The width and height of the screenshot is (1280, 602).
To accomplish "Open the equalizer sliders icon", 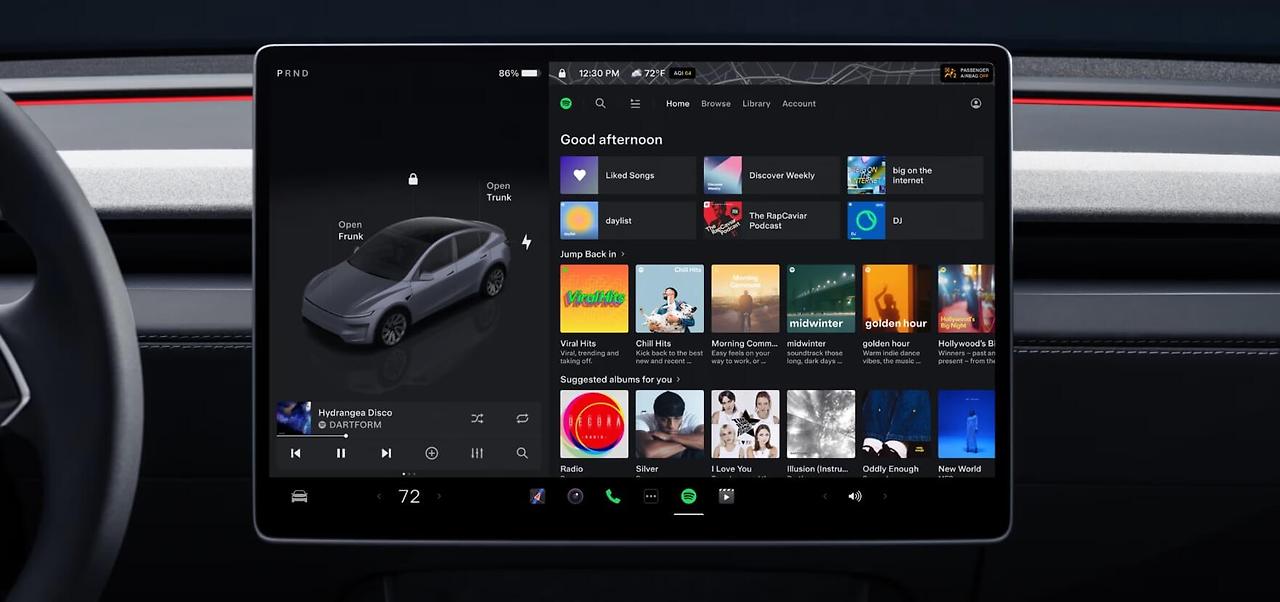I will (x=477, y=453).
